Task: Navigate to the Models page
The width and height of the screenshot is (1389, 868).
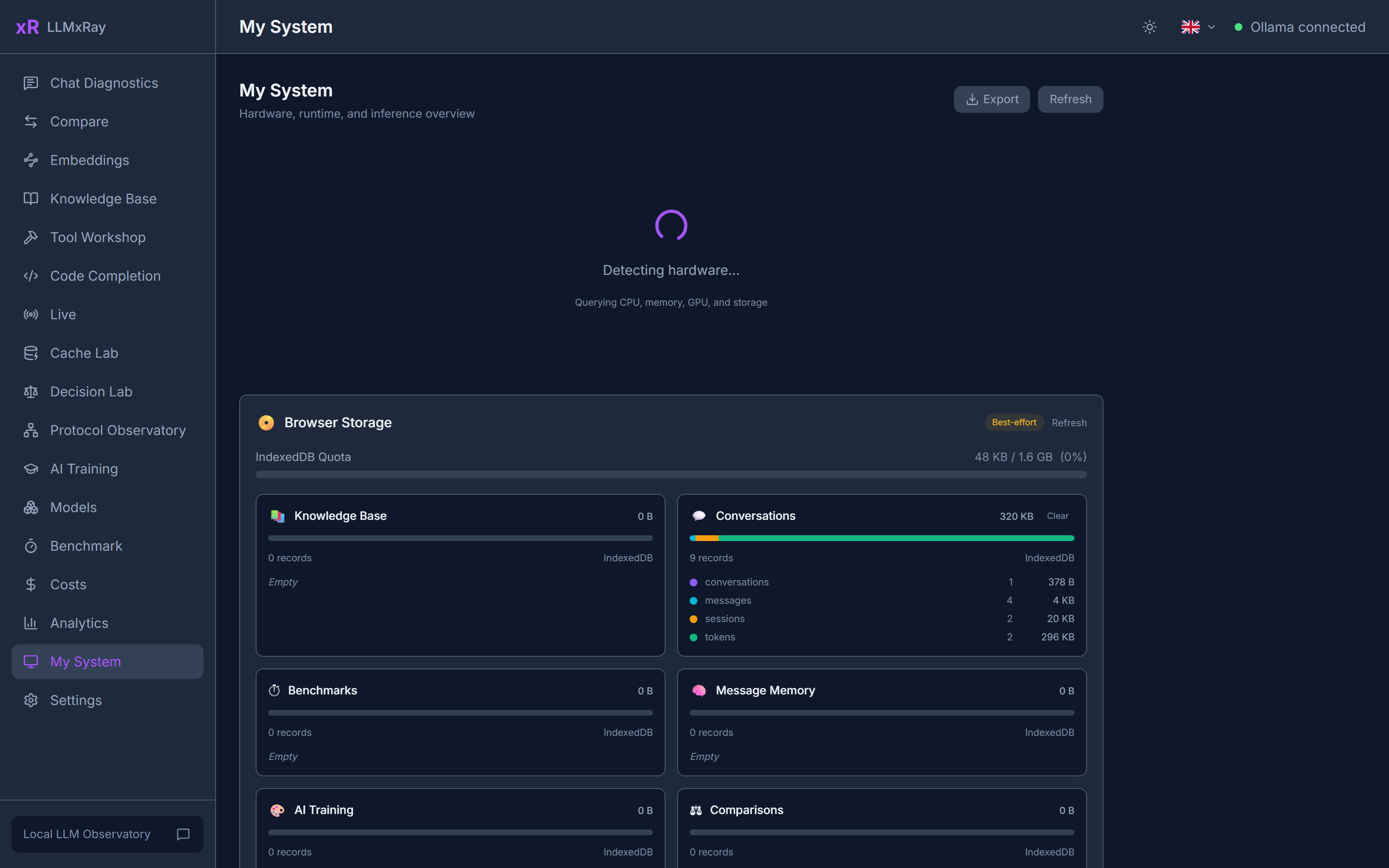Action: click(108, 507)
